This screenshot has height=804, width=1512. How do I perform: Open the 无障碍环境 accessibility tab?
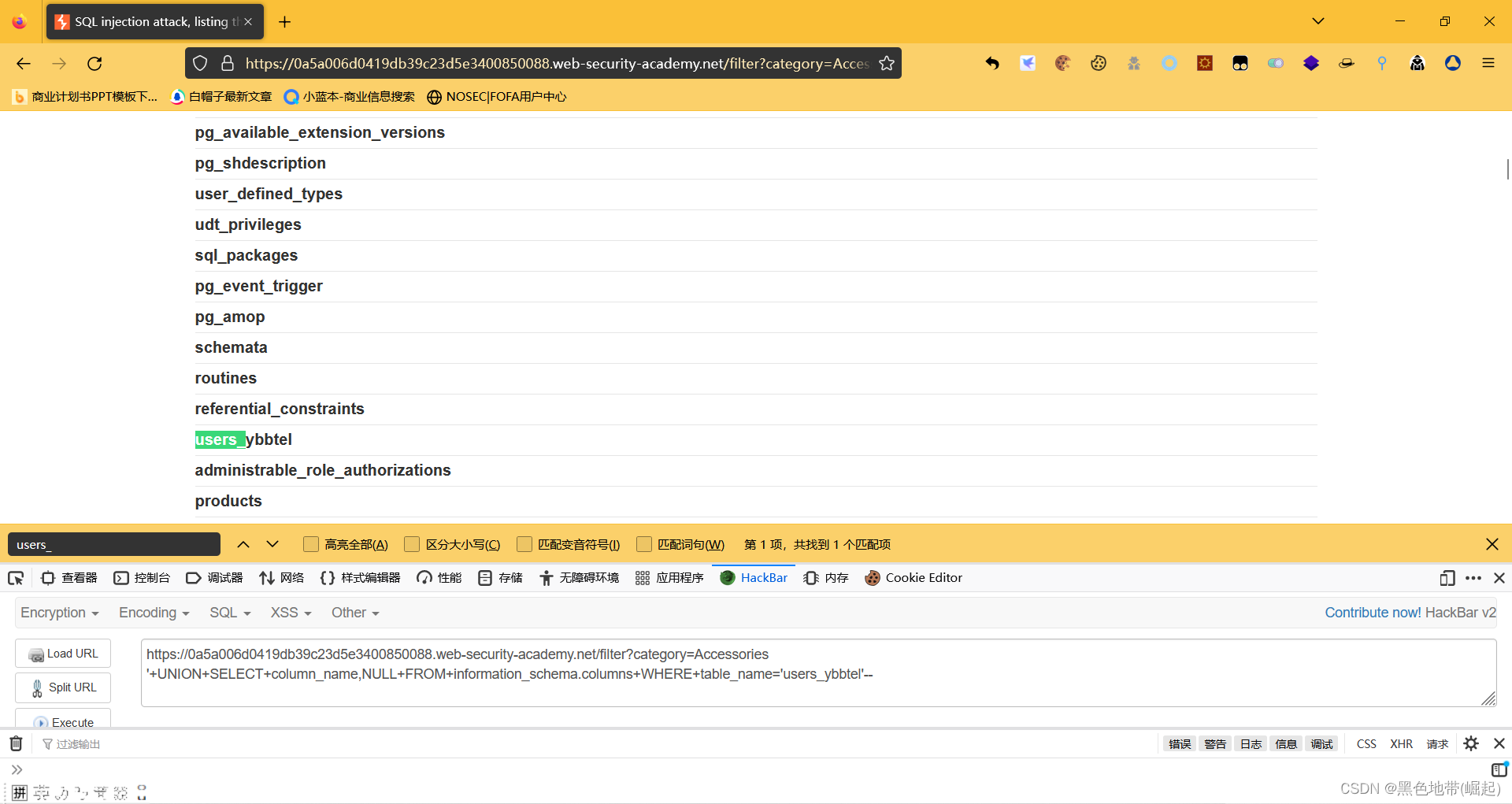tap(580, 578)
